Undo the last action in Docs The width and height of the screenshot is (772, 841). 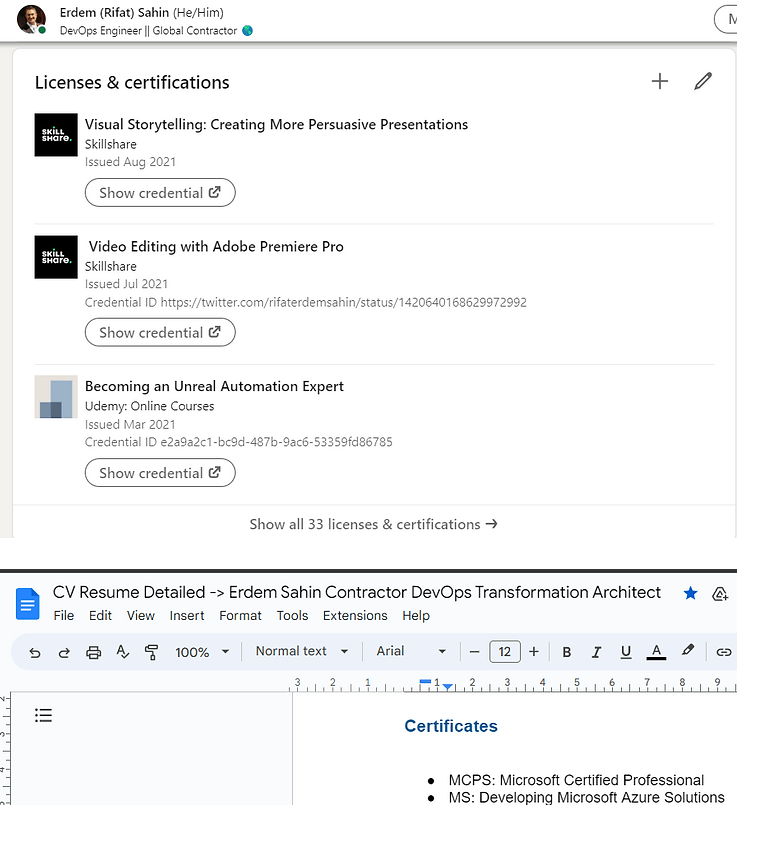tap(35, 652)
